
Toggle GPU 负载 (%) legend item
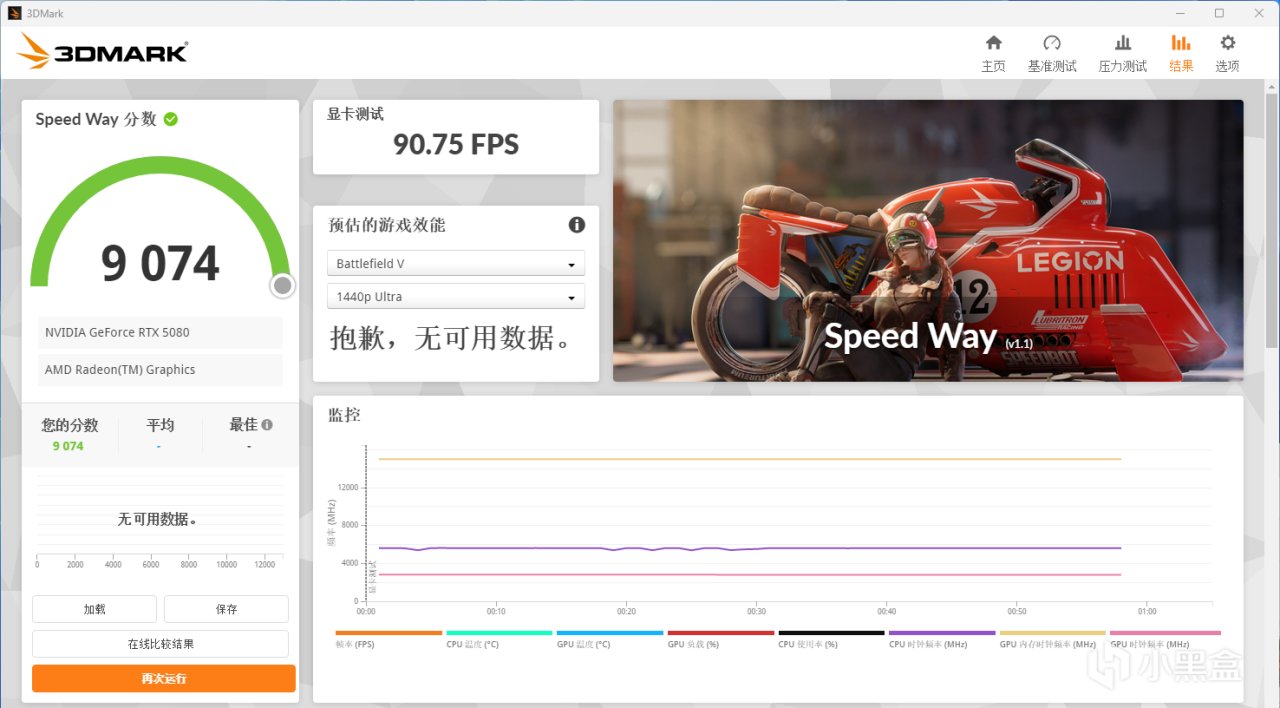[721, 639]
